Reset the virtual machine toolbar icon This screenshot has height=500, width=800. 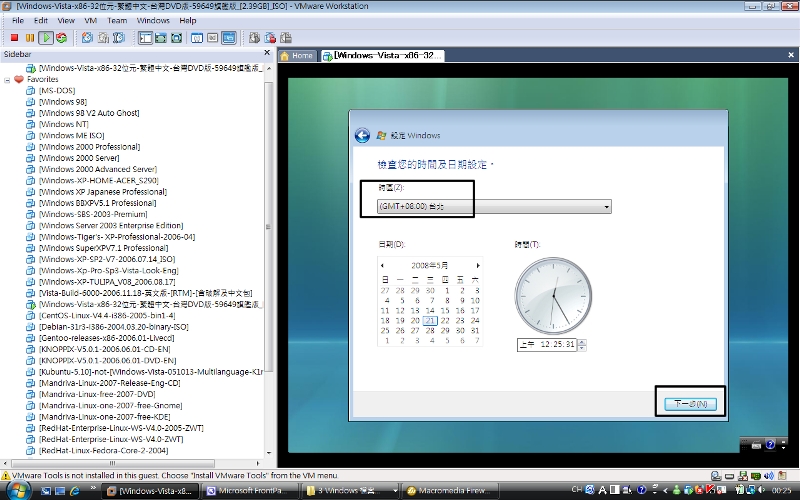62,38
